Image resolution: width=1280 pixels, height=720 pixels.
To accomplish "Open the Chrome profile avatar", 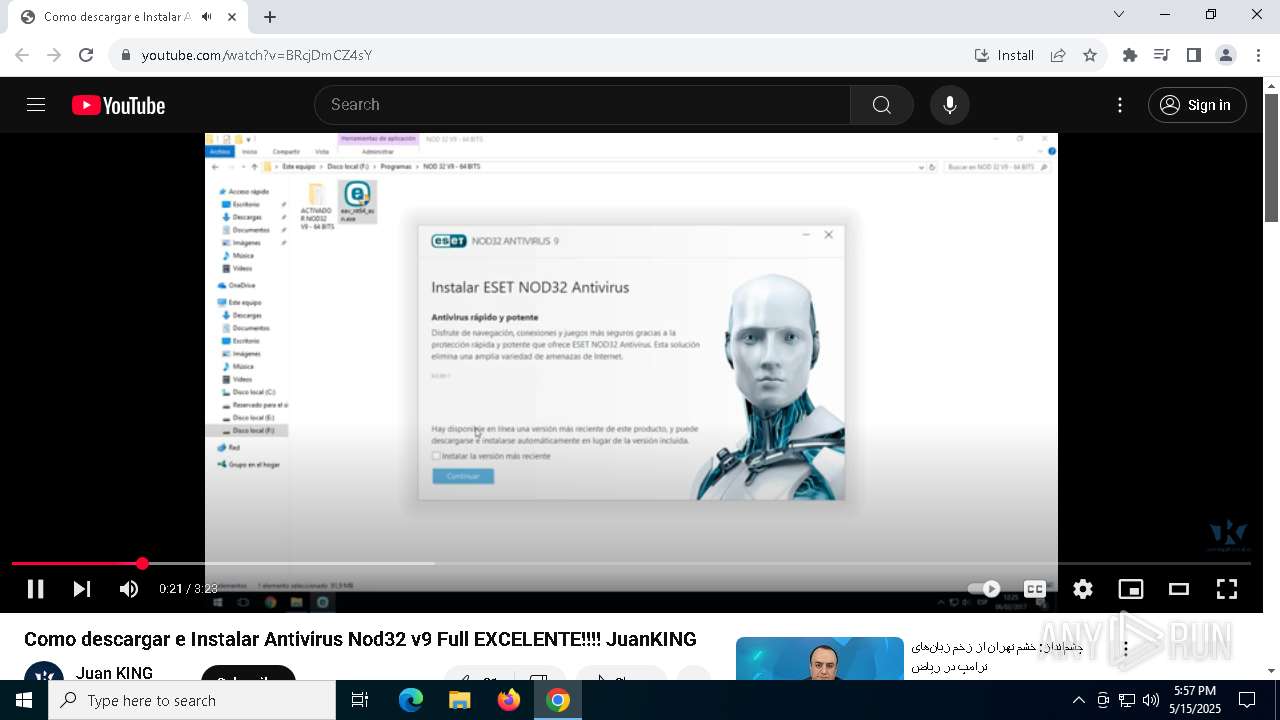I will point(1226,55).
